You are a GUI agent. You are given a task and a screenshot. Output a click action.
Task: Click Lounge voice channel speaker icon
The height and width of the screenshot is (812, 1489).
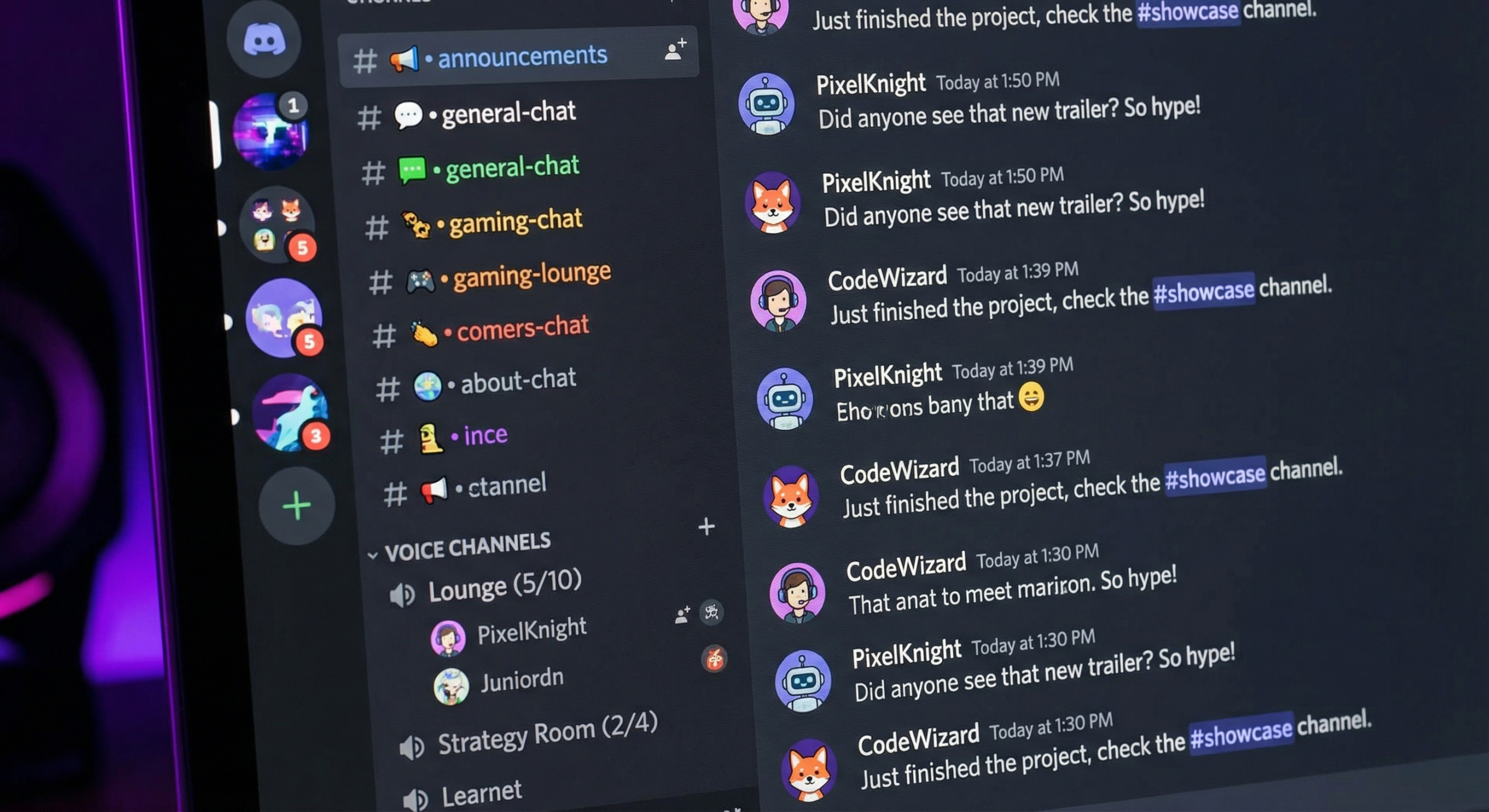click(x=402, y=595)
